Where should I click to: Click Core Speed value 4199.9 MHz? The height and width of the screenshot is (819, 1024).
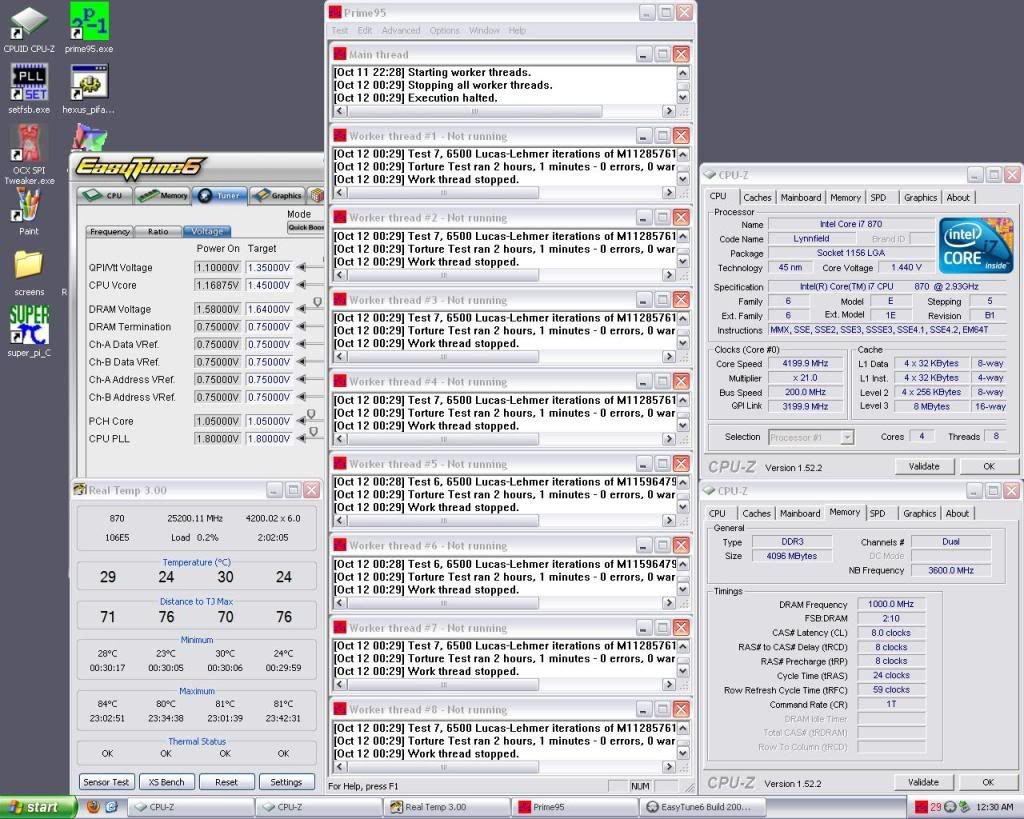tap(805, 363)
